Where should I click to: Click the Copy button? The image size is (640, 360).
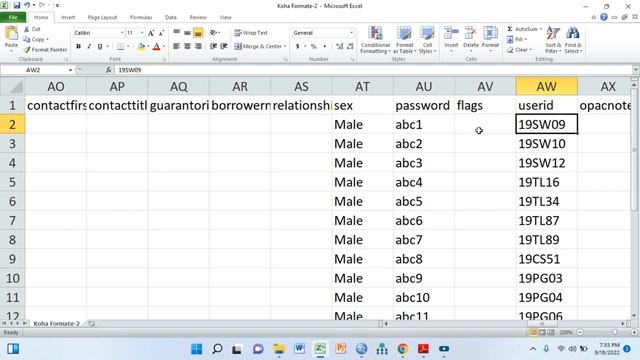(36, 39)
